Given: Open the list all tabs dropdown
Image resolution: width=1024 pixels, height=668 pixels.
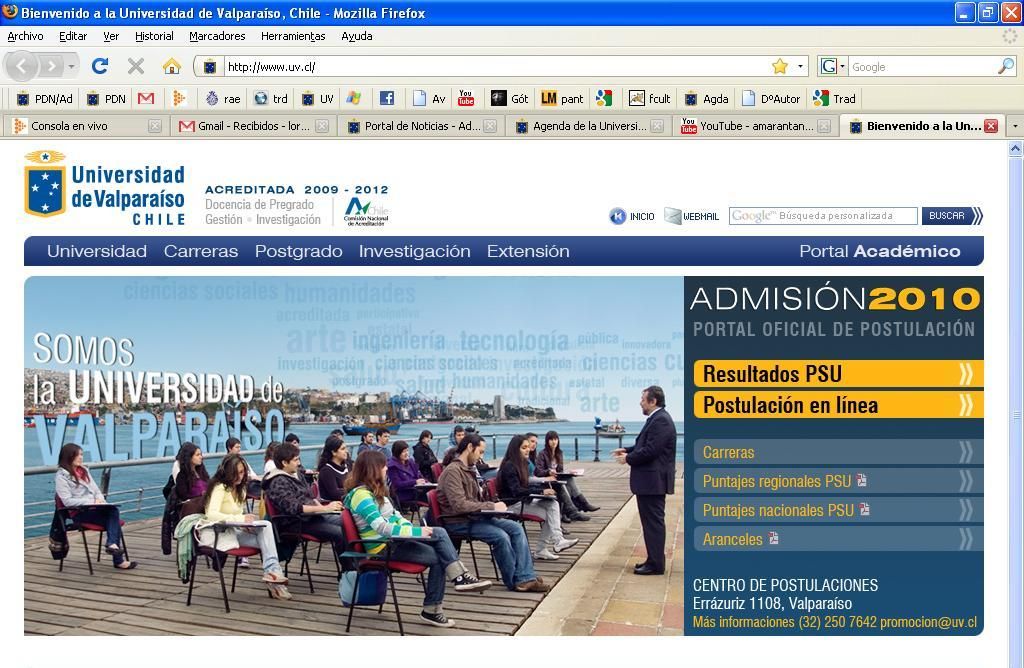Looking at the screenshot, I should pos(1014,126).
